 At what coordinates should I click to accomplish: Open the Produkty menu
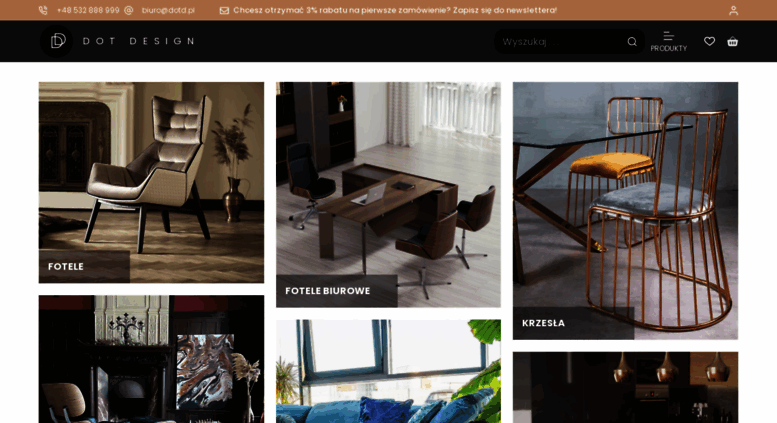(668, 42)
